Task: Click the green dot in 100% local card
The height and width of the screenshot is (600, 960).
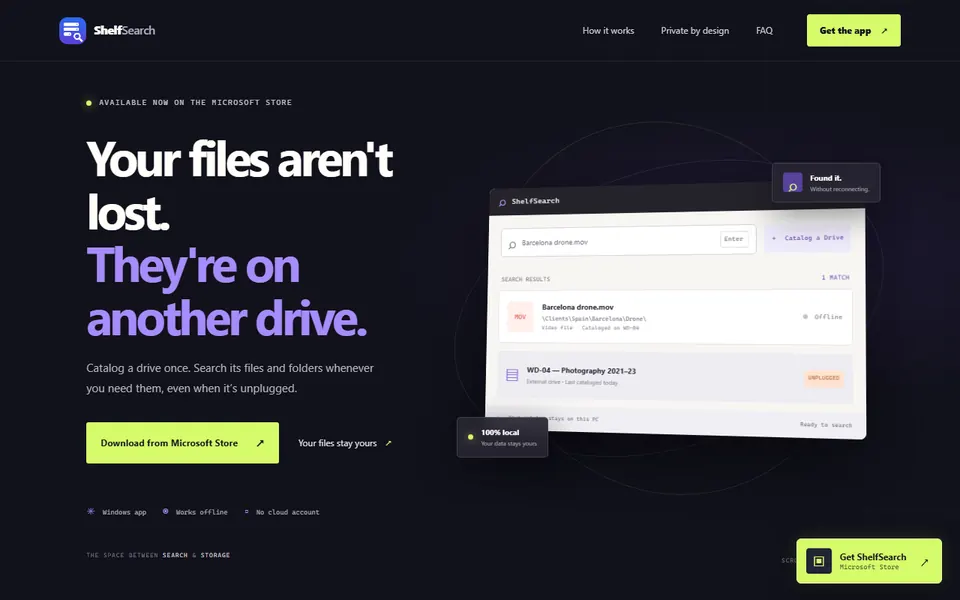Action: click(470, 437)
